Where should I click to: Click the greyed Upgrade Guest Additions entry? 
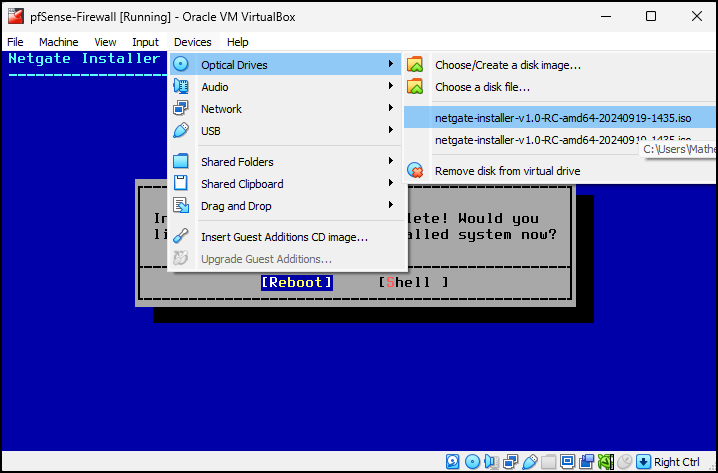(x=288, y=259)
